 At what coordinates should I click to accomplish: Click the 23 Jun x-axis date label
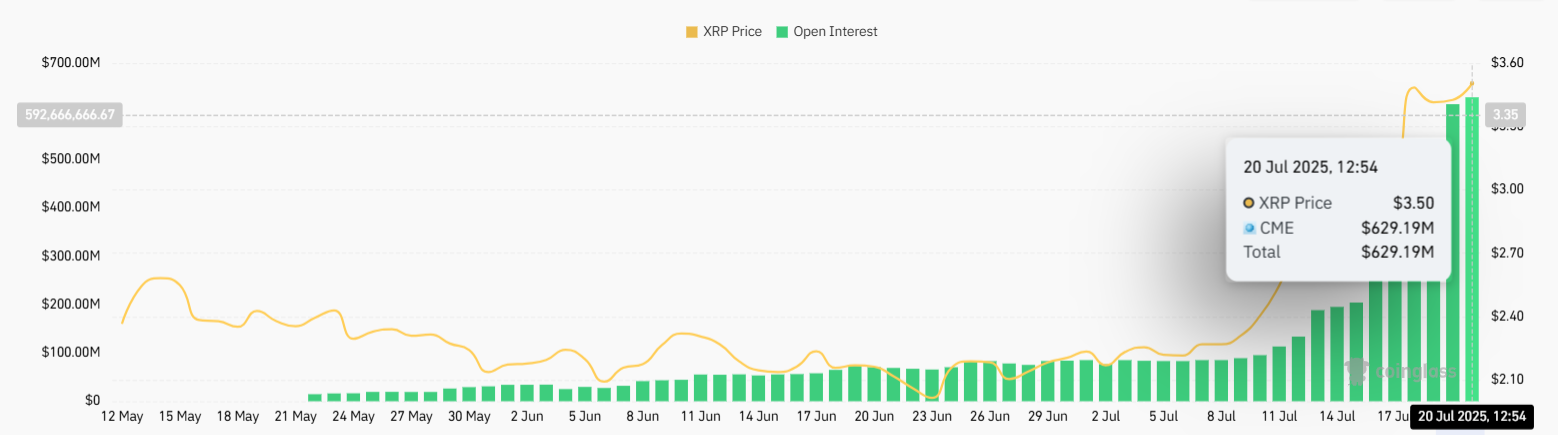(x=932, y=416)
